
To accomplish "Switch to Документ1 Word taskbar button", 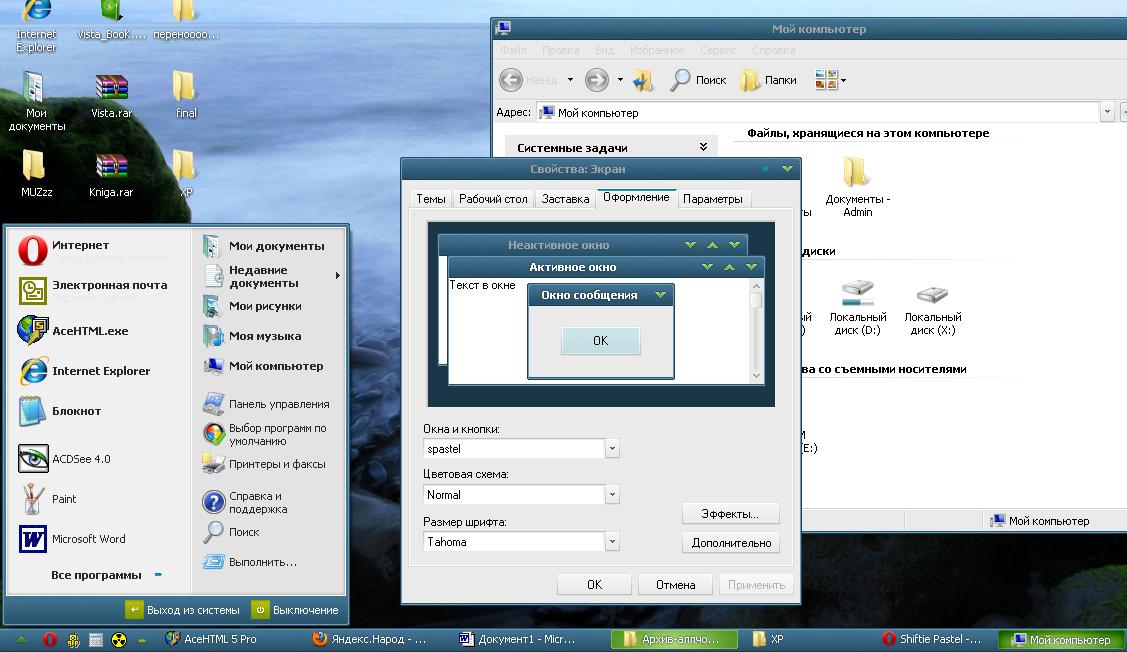I will point(518,639).
